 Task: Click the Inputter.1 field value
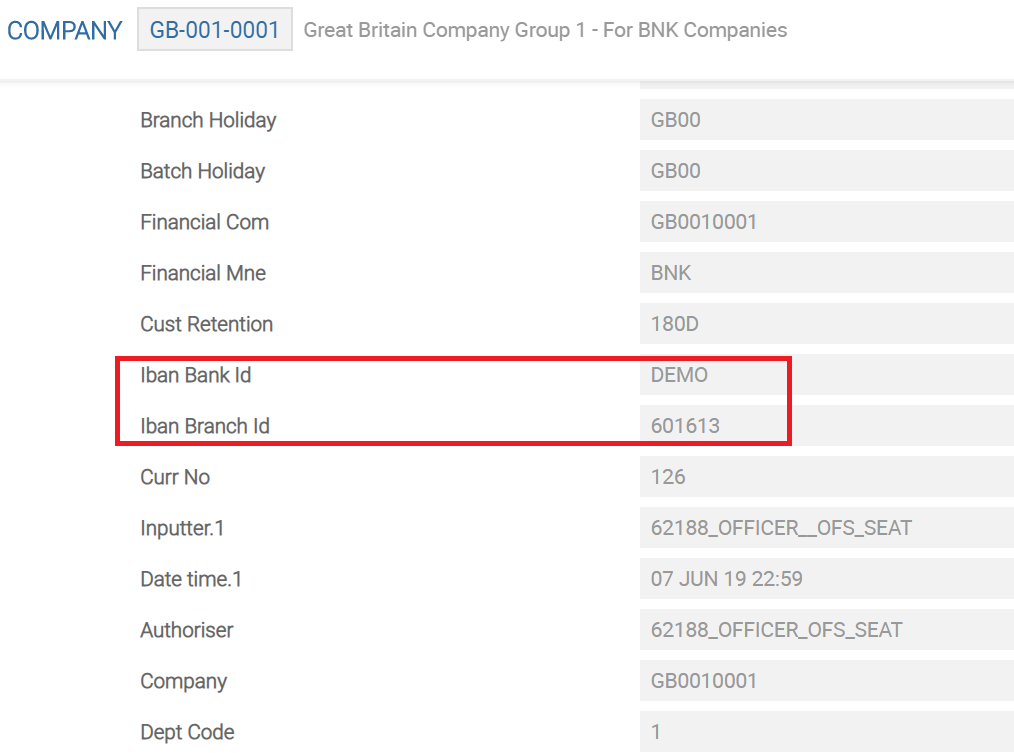826,528
